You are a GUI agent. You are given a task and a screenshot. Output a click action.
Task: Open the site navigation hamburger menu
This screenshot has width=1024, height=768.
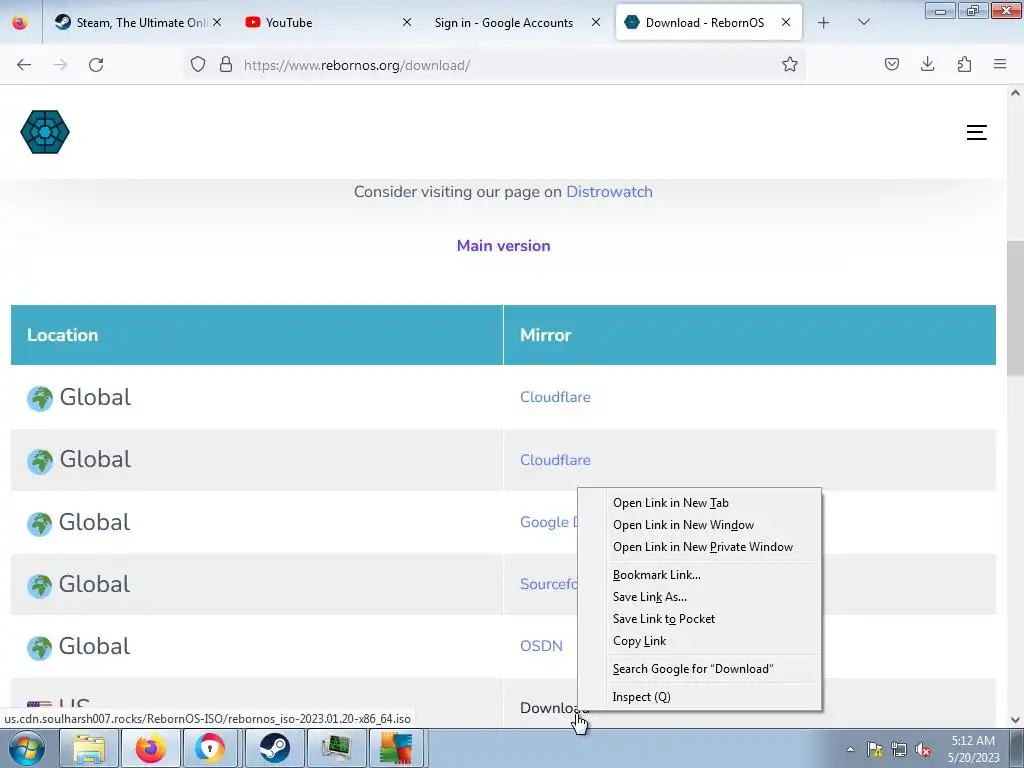pyautogui.click(x=976, y=133)
